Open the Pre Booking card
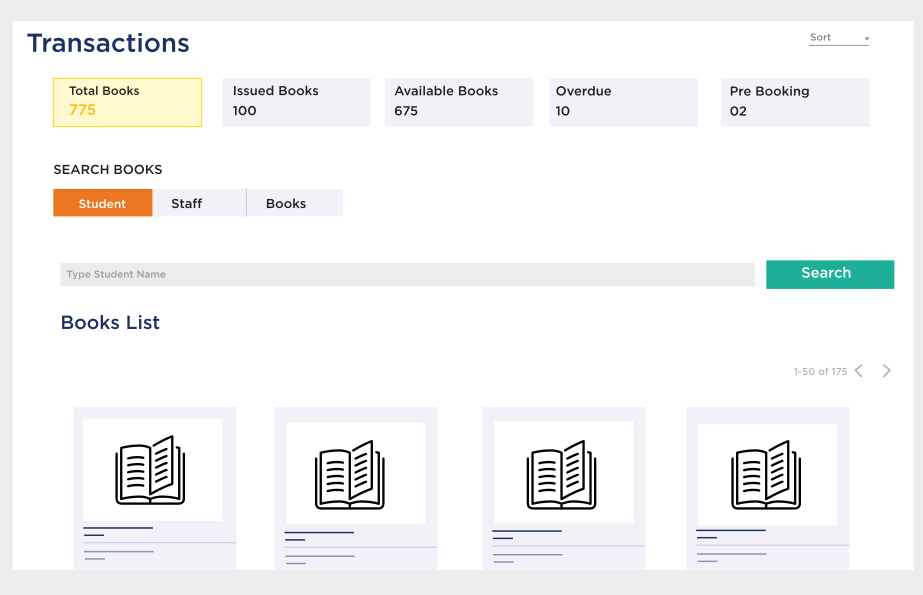 [x=794, y=102]
